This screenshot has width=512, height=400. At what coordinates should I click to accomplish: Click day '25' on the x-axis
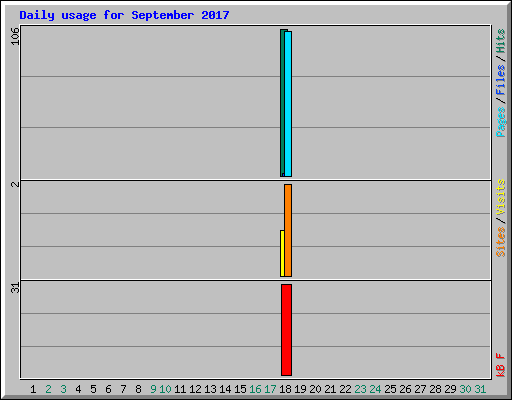(390, 389)
